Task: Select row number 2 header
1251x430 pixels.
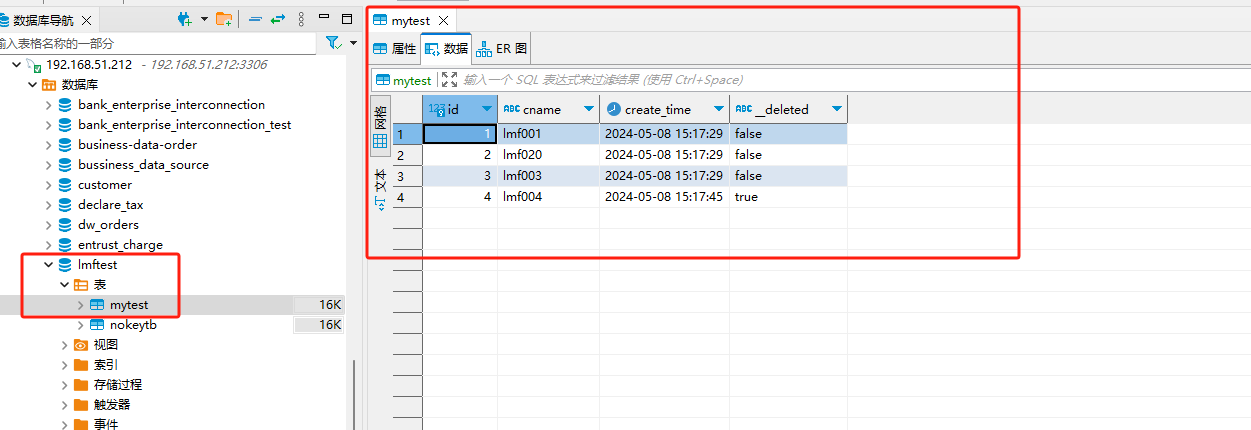Action: [407, 155]
